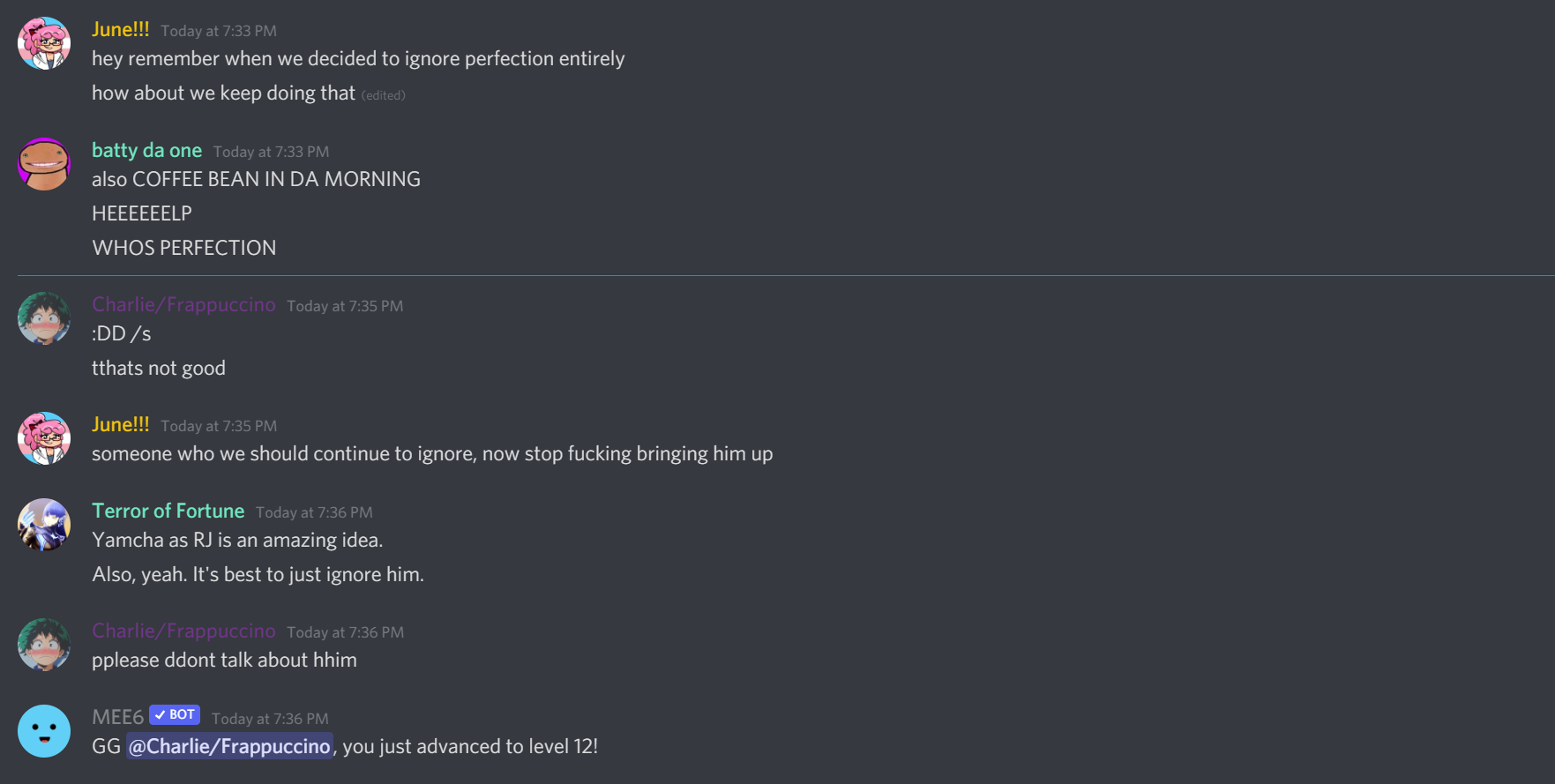Image resolution: width=1555 pixels, height=784 pixels.
Task: Open June!!!'s avatar next to the 7:35 PM message
Action: 44,438
